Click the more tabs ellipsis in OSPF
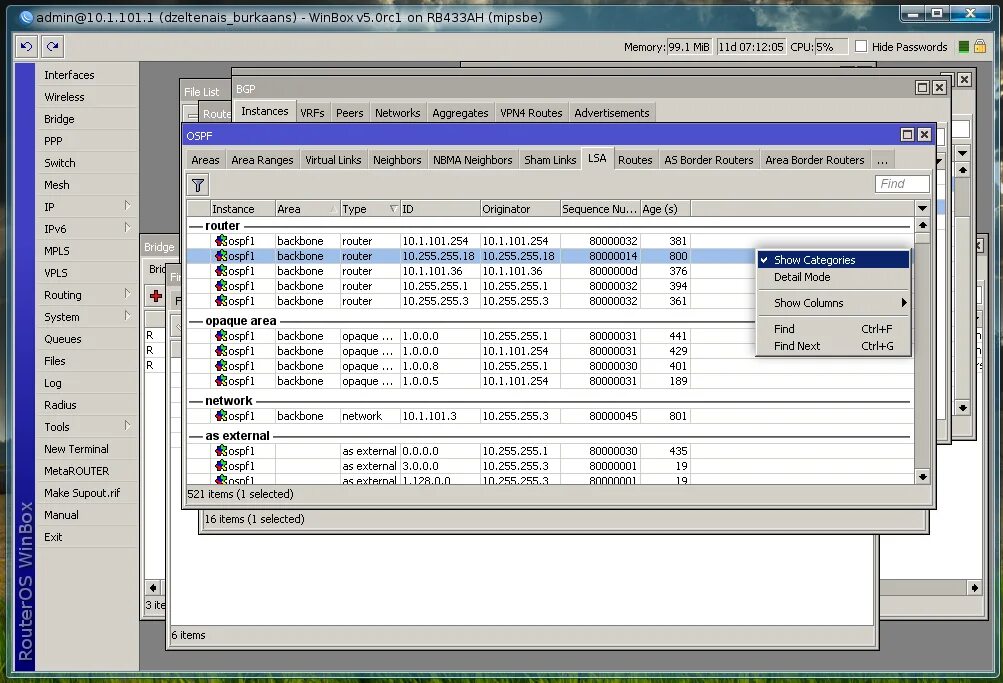Viewport: 1003px width, 683px height. [882, 160]
